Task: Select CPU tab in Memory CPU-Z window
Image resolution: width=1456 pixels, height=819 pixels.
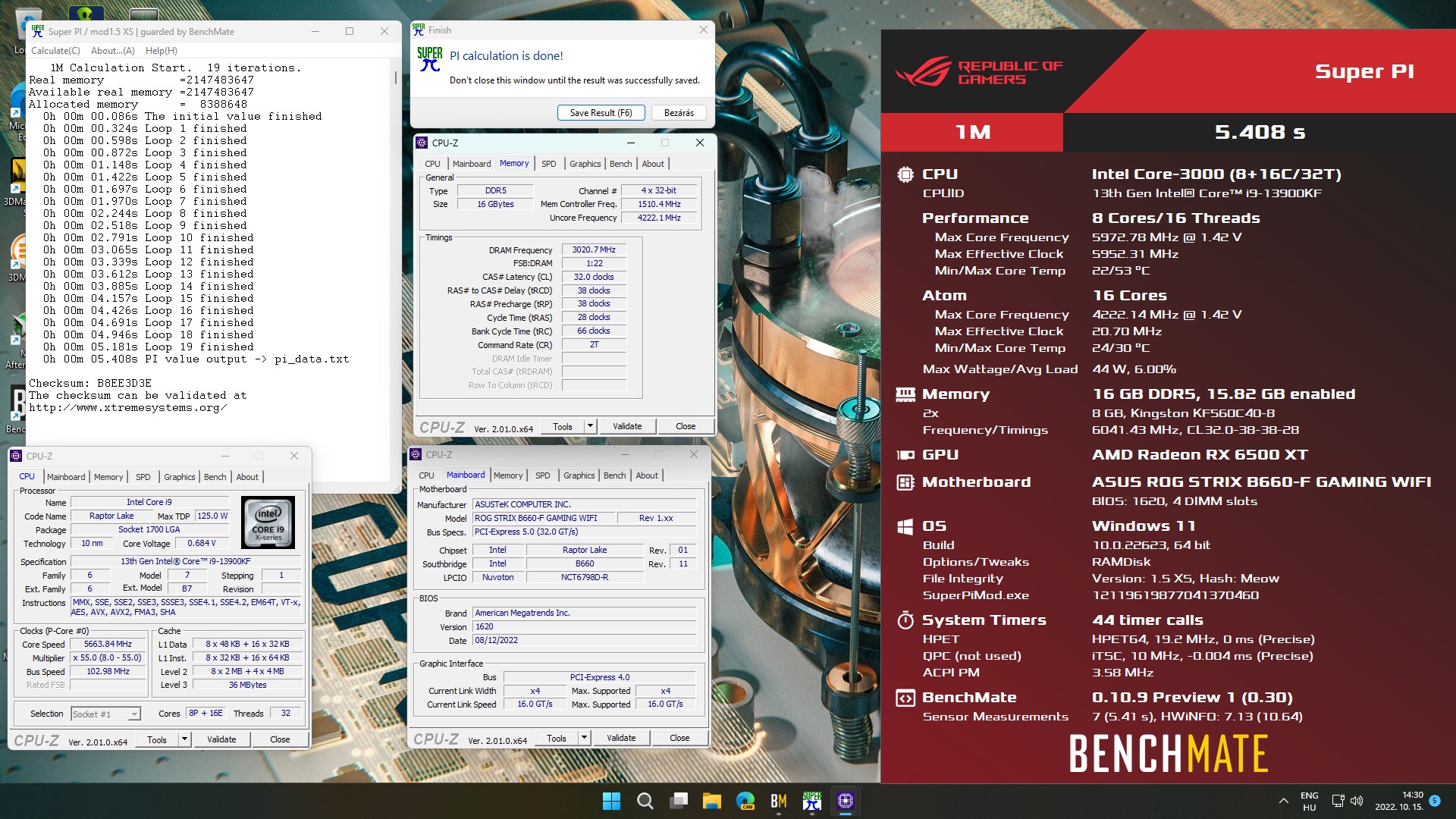Action: pos(432,164)
